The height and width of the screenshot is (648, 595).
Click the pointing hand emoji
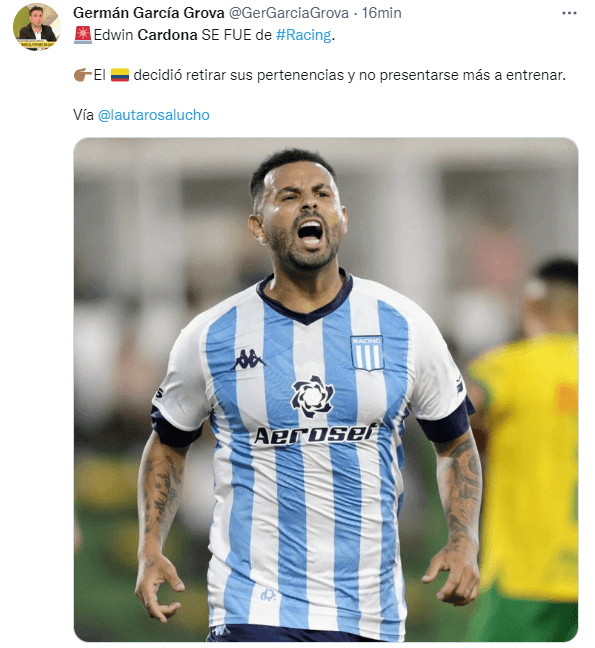click(x=83, y=75)
